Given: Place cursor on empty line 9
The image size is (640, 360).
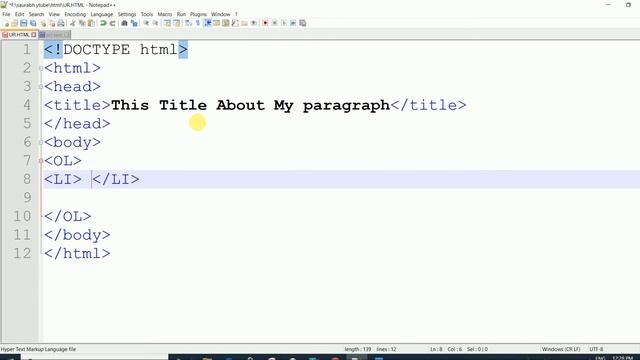Looking at the screenshot, I should click(x=341, y=198).
